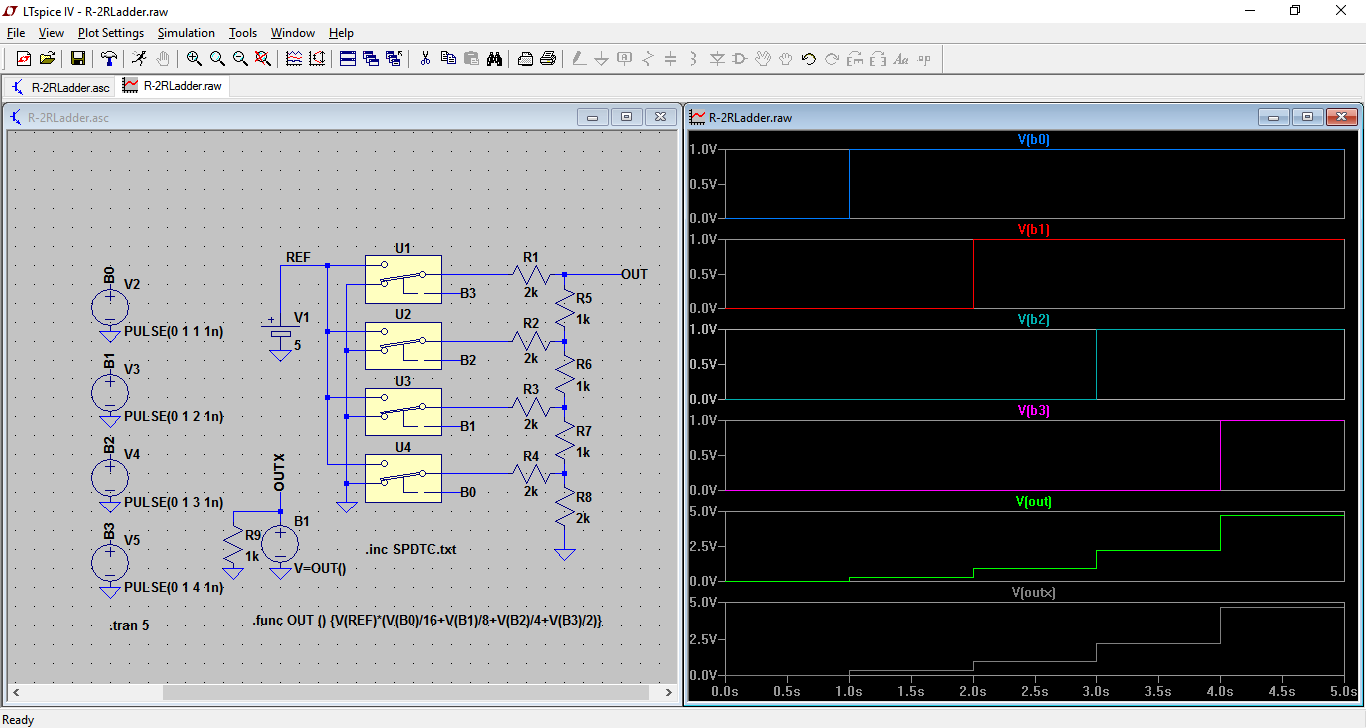Open the File menu

(x=16, y=33)
